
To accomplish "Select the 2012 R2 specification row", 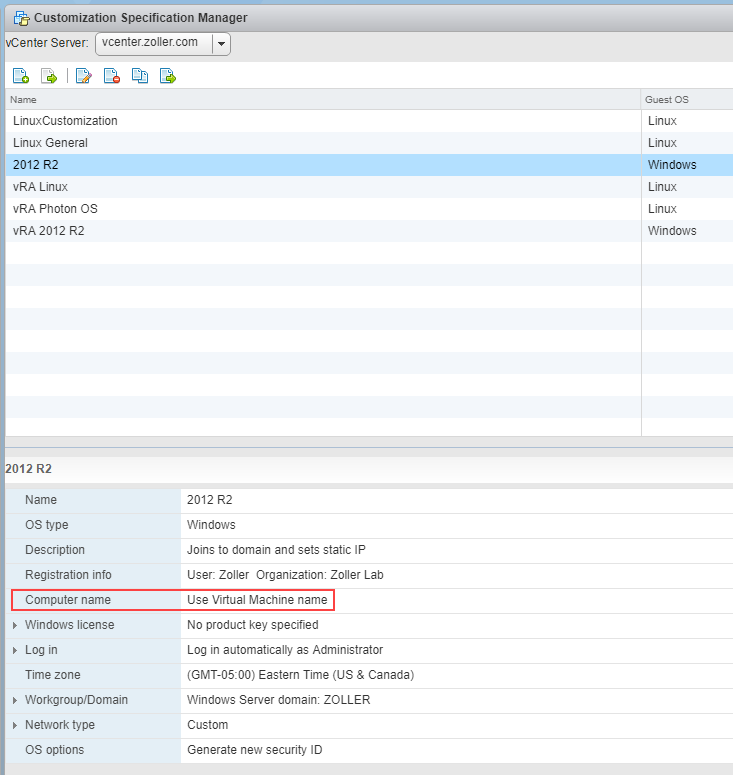I will point(369,165).
